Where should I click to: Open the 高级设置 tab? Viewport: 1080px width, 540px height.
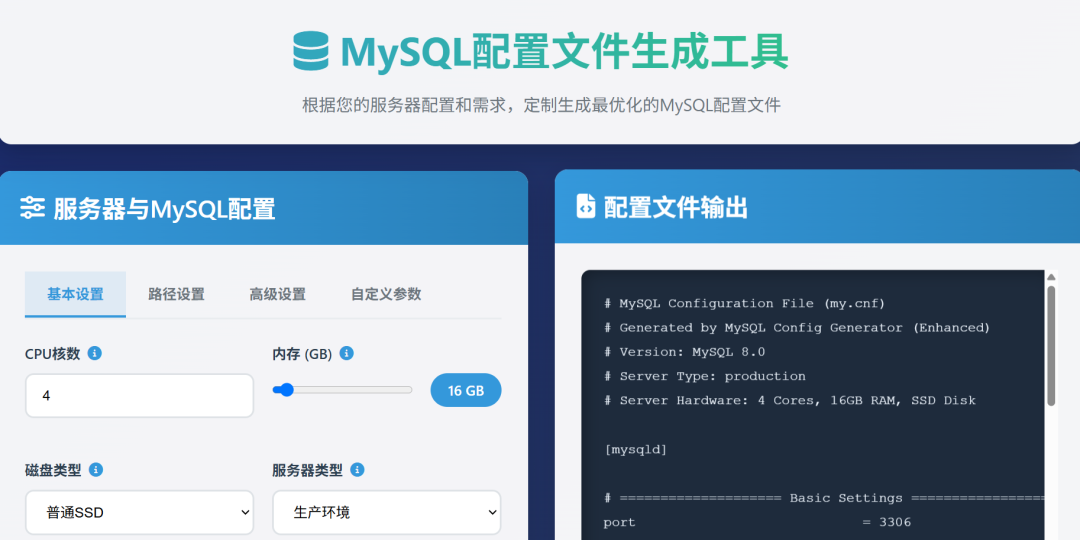[x=278, y=294]
